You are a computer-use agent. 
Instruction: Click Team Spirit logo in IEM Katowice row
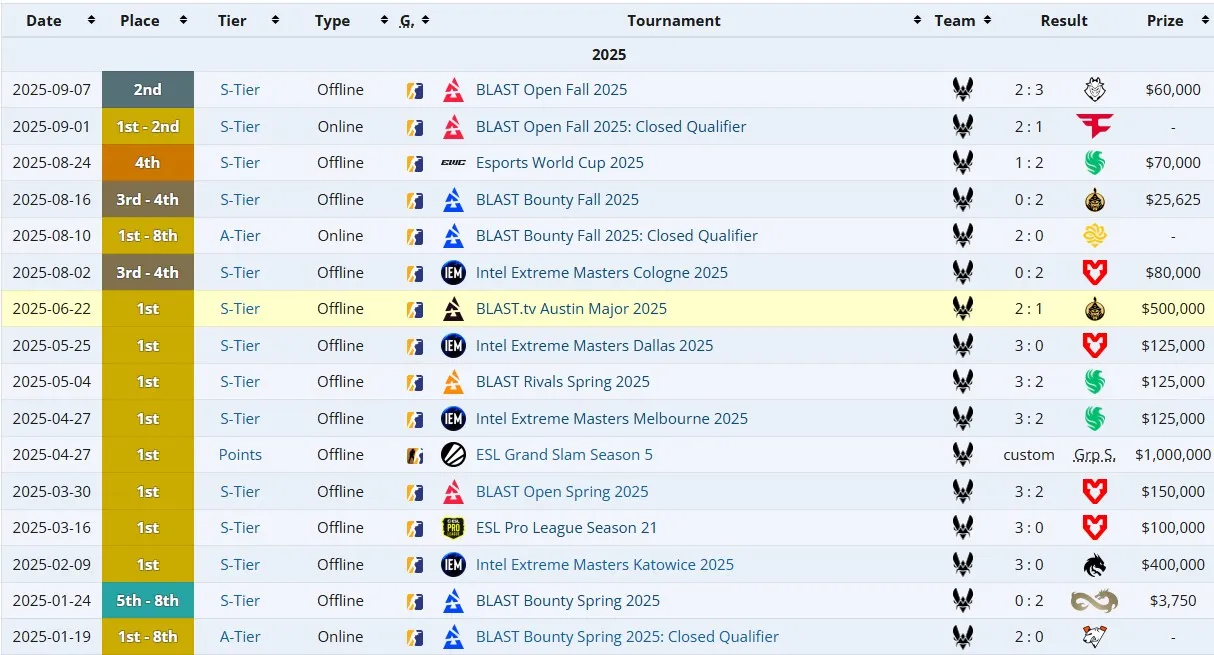click(1095, 564)
